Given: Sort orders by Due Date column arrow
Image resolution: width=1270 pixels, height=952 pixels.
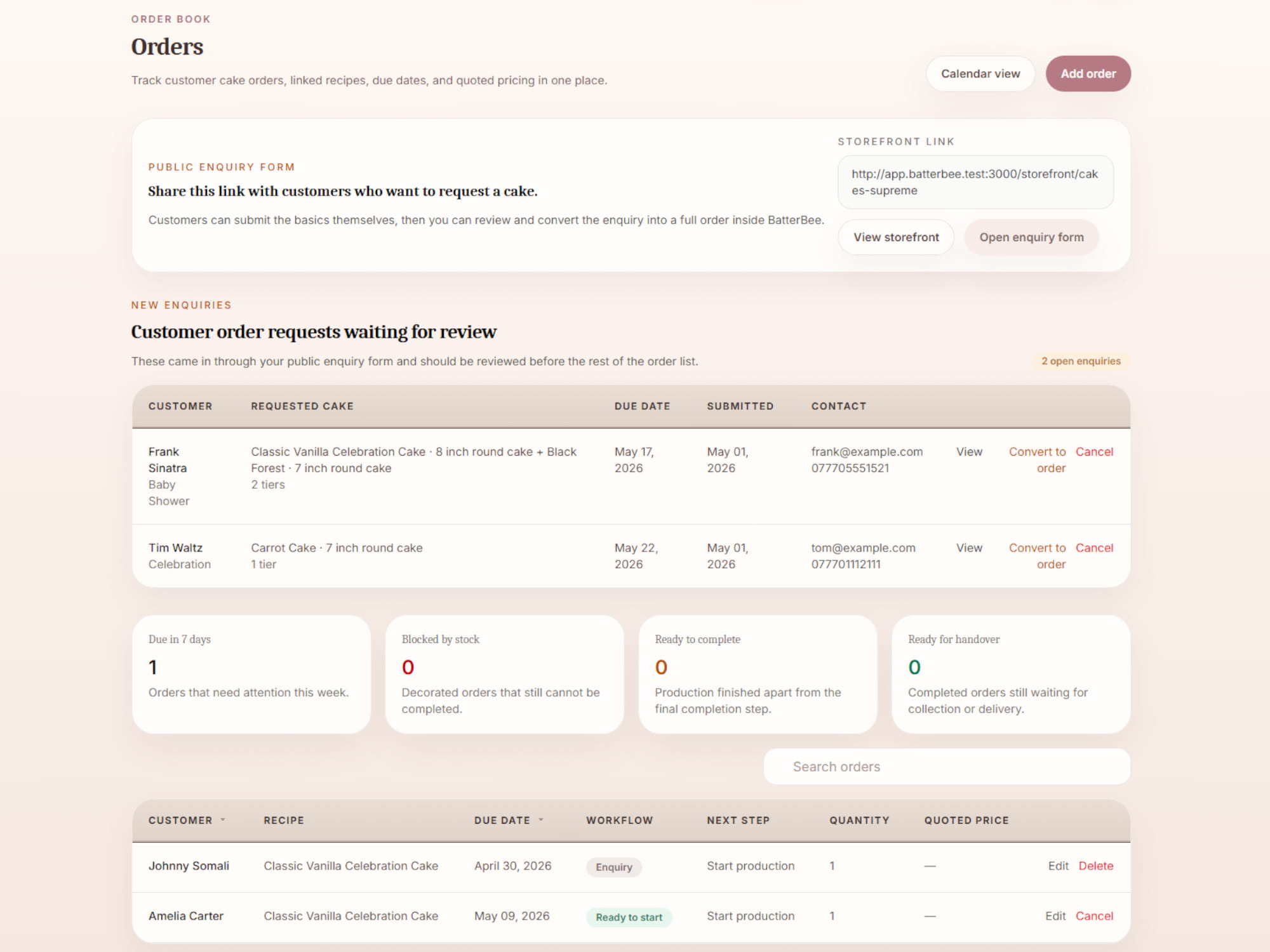Looking at the screenshot, I should click(541, 820).
